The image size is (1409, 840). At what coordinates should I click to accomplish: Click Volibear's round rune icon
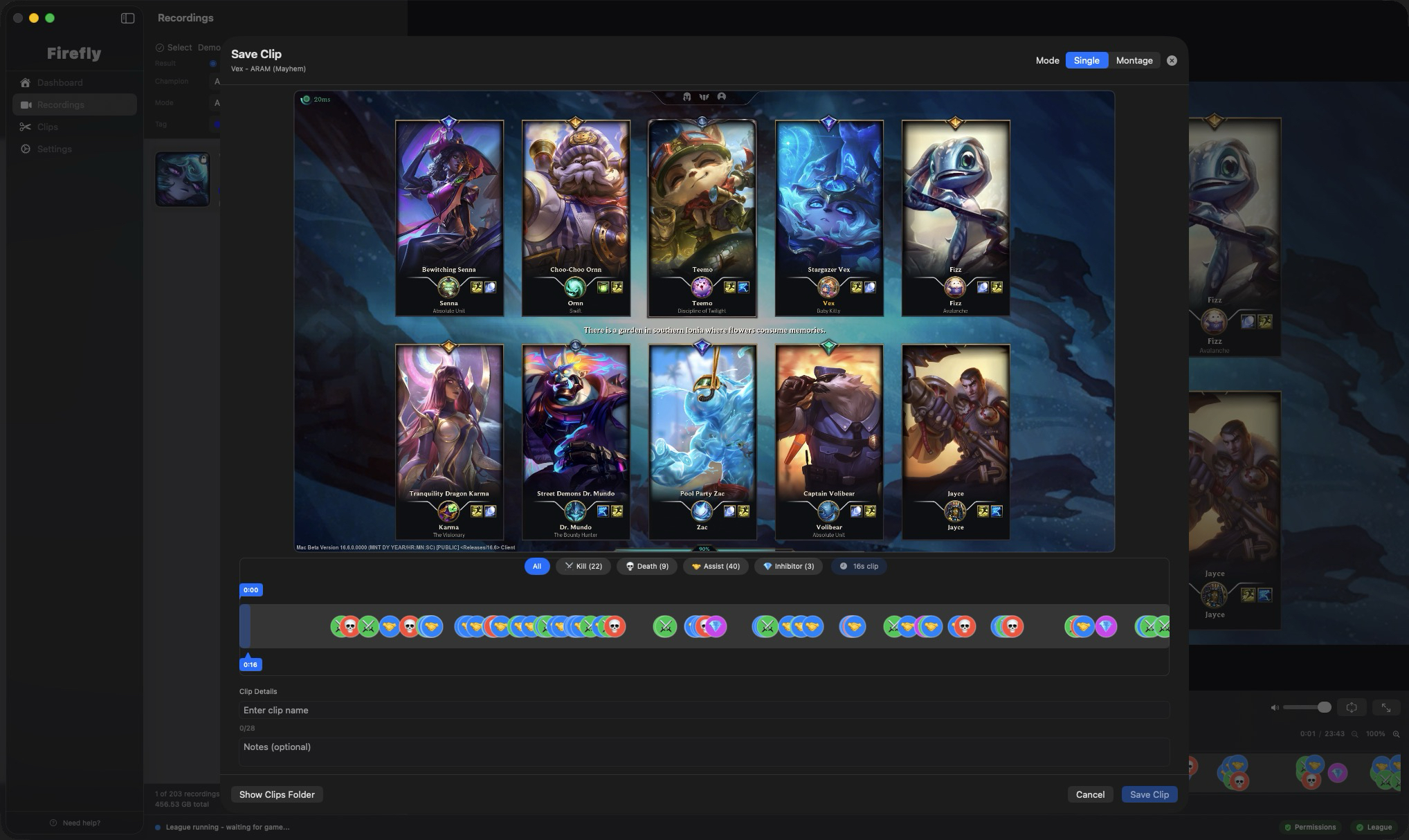tap(828, 511)
